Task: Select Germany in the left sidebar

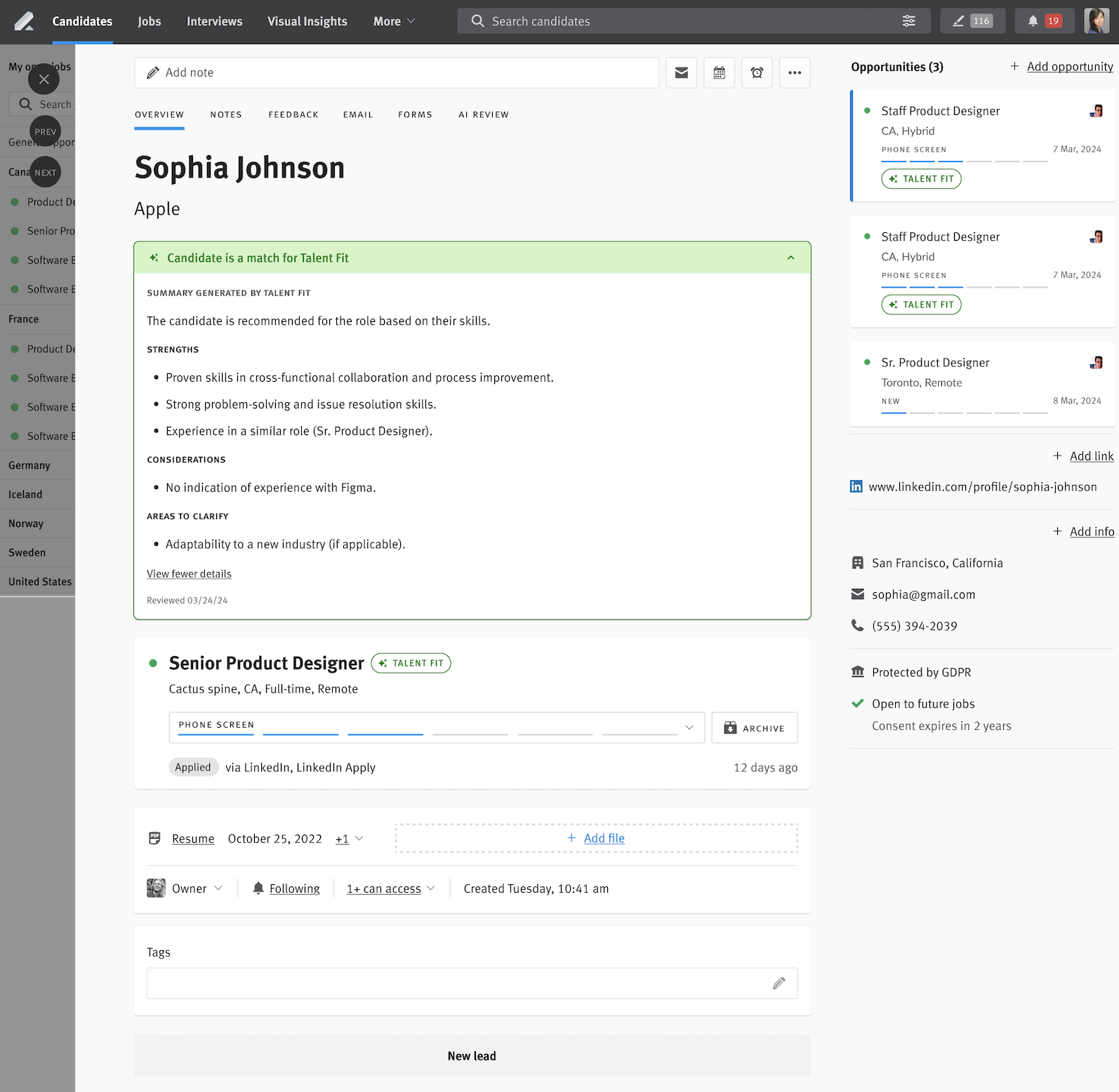Action: point(29,466)
